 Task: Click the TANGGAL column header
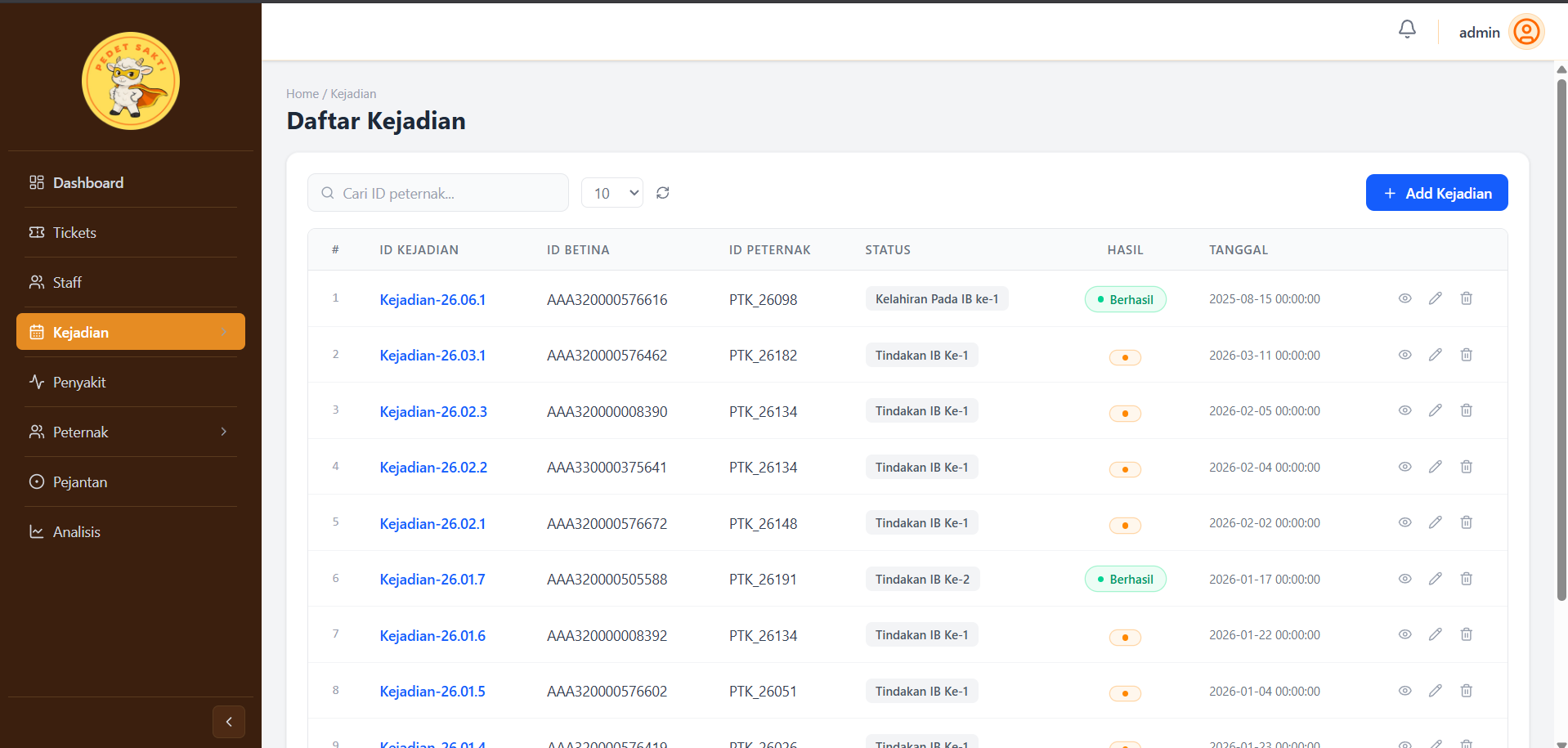click(1239, 250)
